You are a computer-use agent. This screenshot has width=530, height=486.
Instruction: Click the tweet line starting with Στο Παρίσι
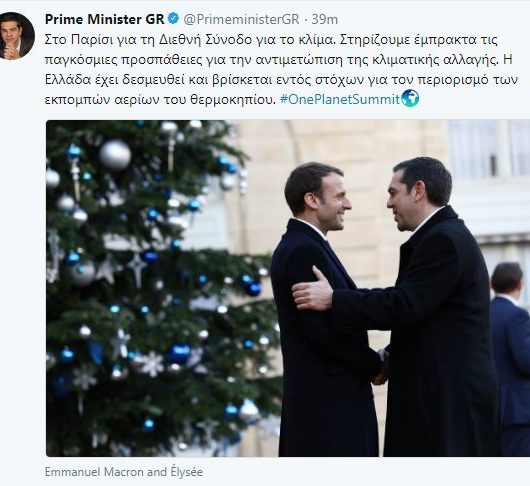pyautogui.click(x=271, y=40)
